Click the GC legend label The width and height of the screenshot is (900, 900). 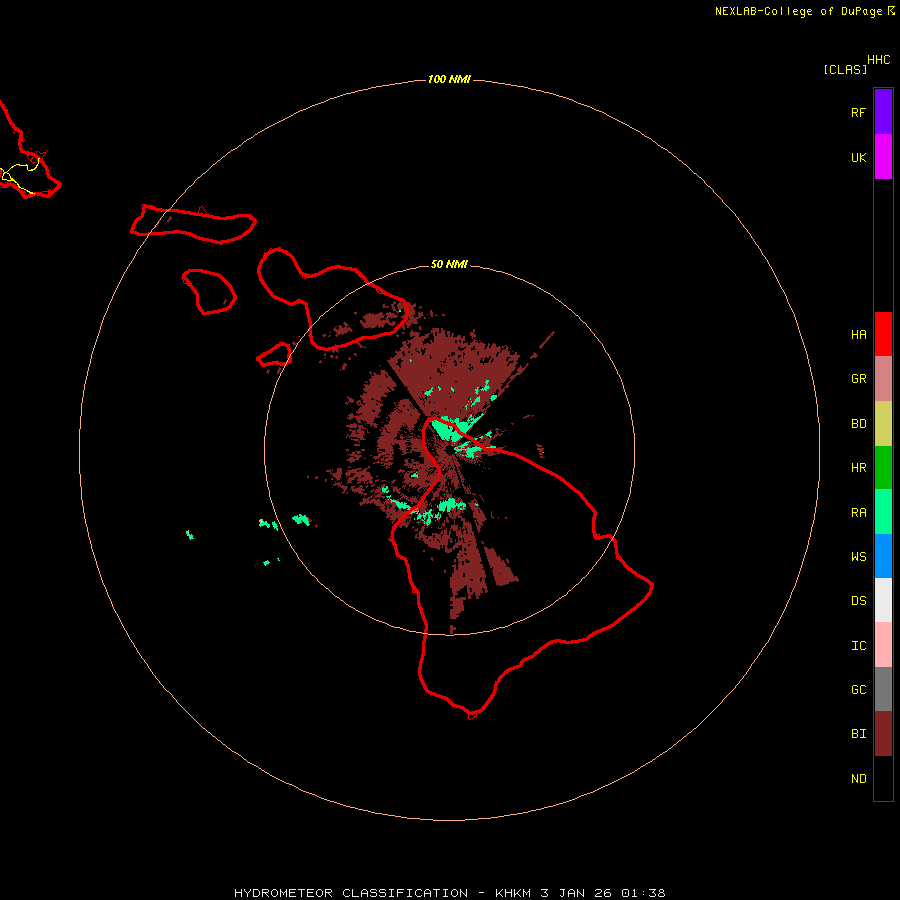[x=858, y=690]
